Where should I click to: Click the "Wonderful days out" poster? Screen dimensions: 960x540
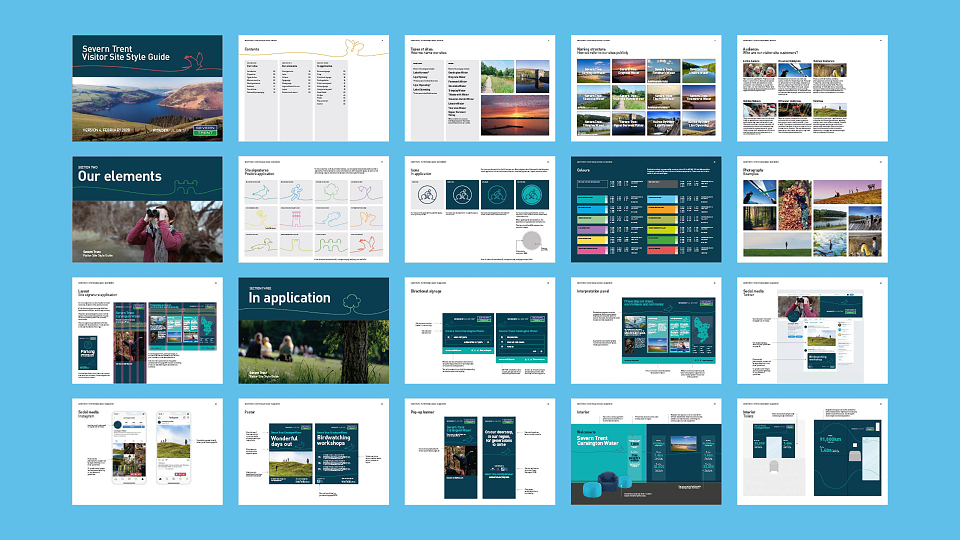291,453
